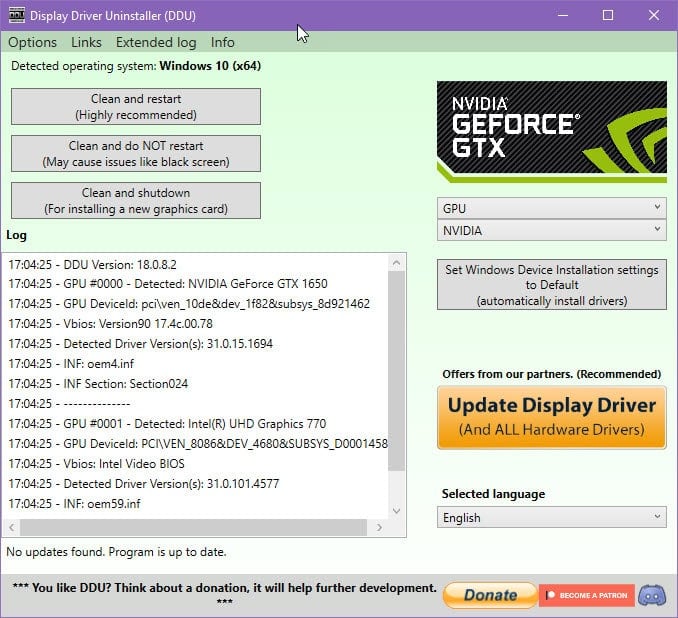Open the Discord icon link
This screenshot has width=678, height=618.
point(652,595)
